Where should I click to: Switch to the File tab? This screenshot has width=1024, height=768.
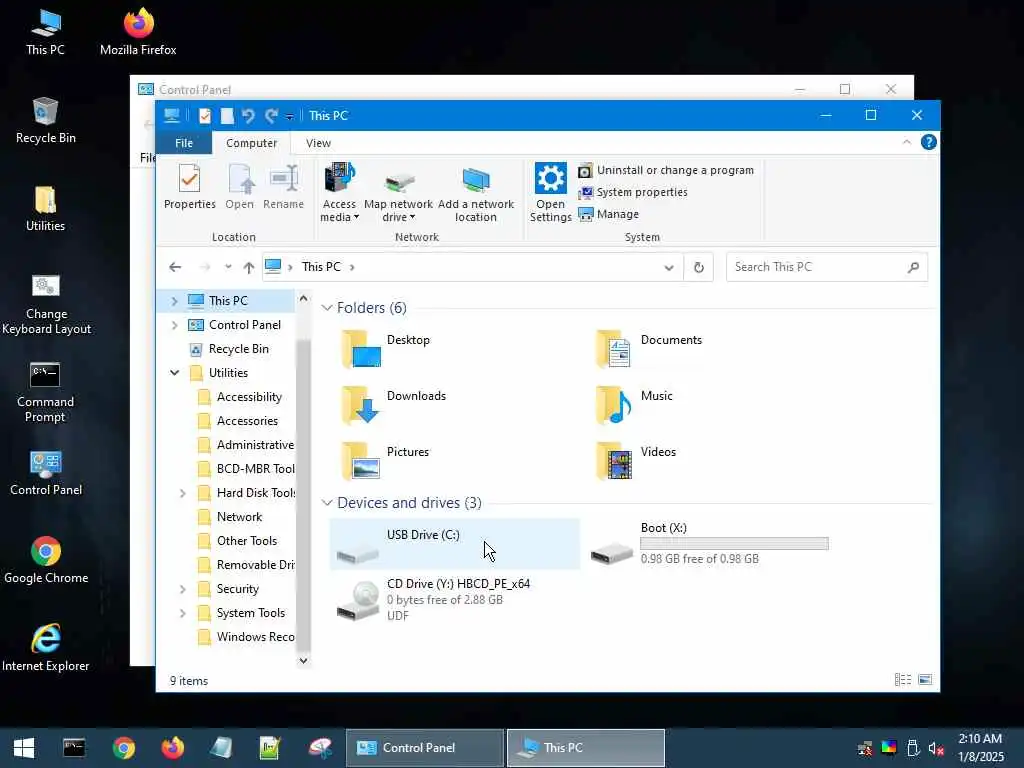[x=184, y=142]
